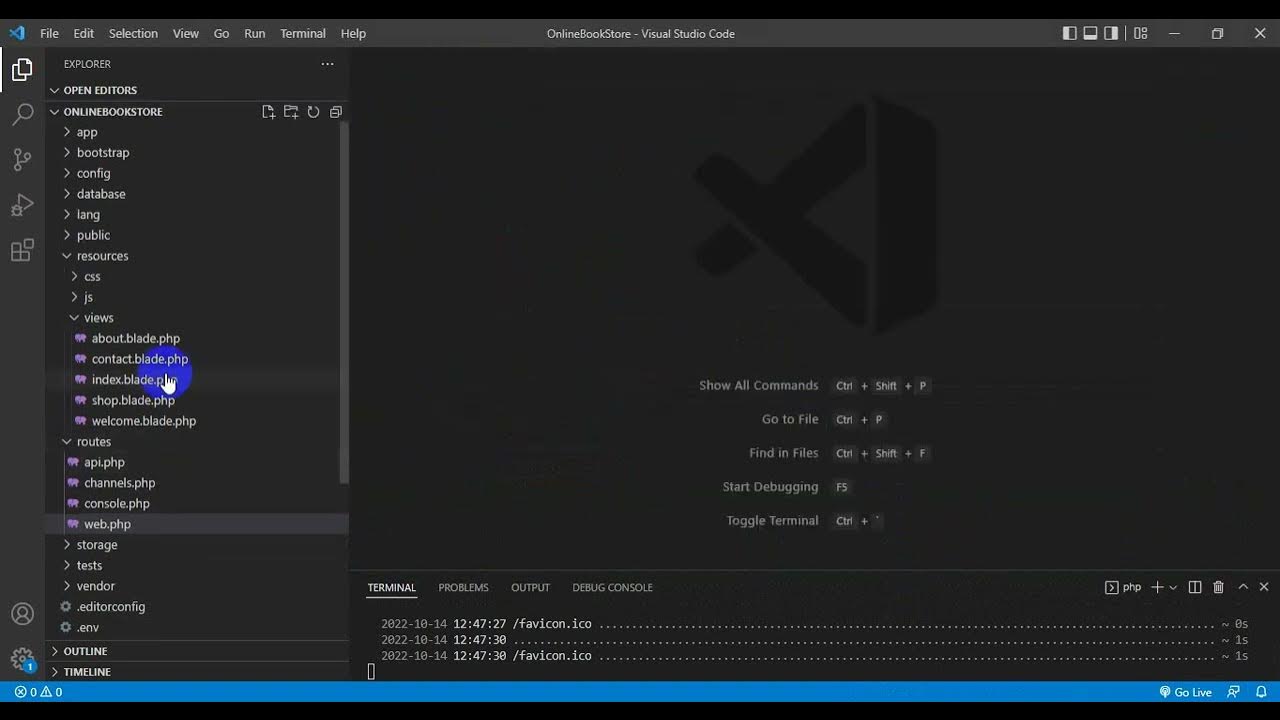1280x720 pixels.
Task: Open the feedback icon in status bar
Action: 1234,692
